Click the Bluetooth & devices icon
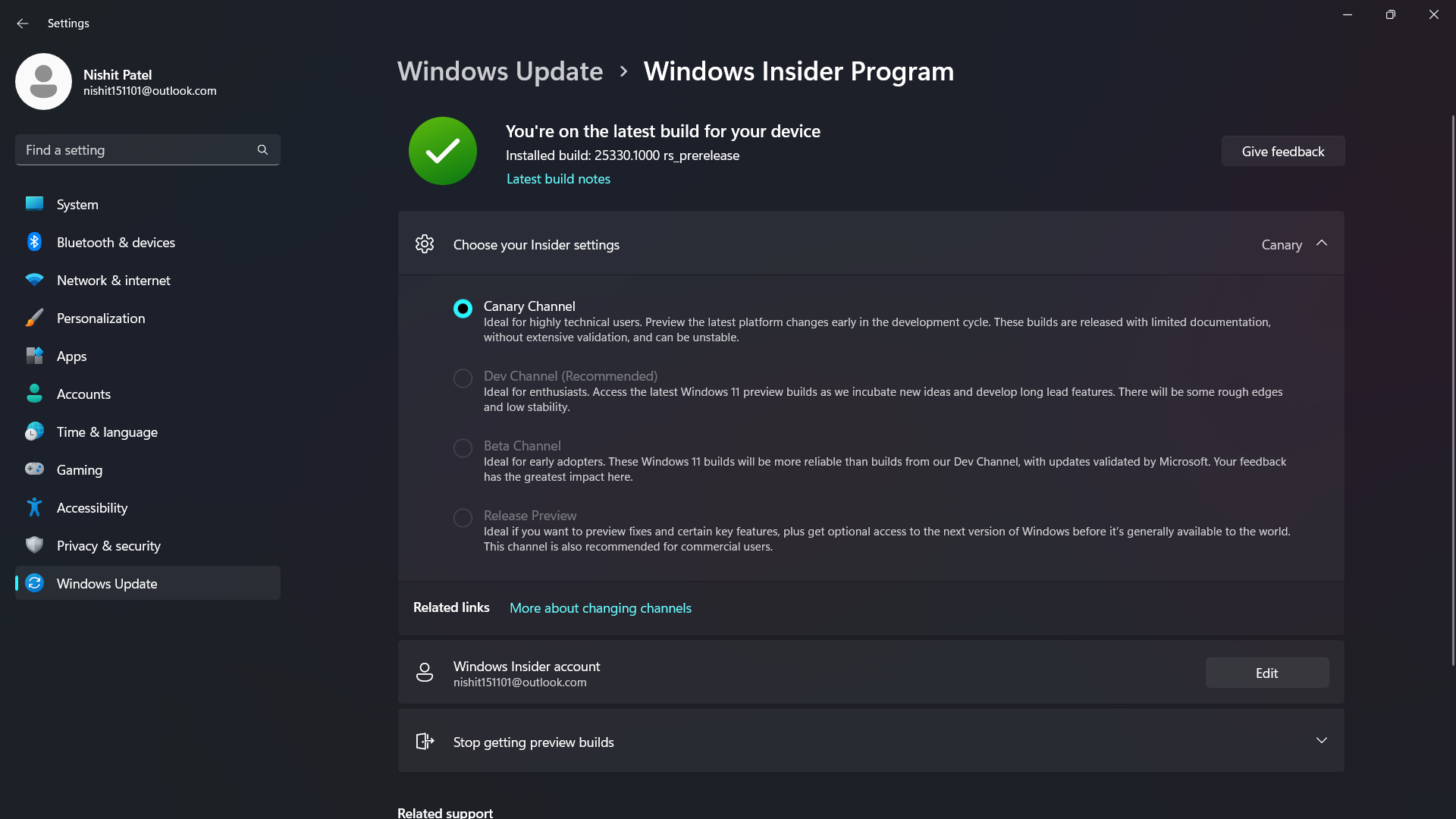Screen dimensions: 1456x819 35,242
